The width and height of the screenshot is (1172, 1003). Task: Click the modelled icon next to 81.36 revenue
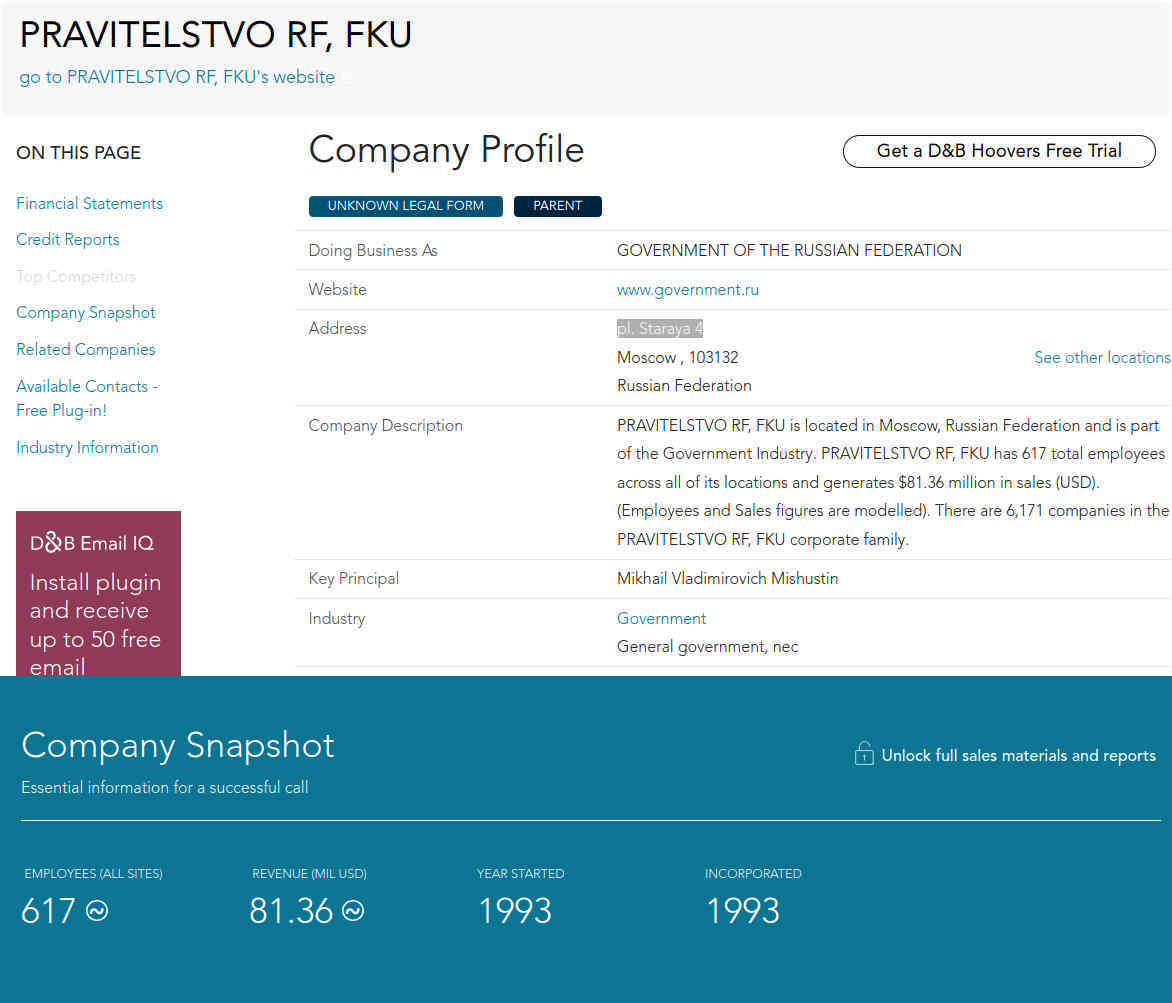coord(354,911)
